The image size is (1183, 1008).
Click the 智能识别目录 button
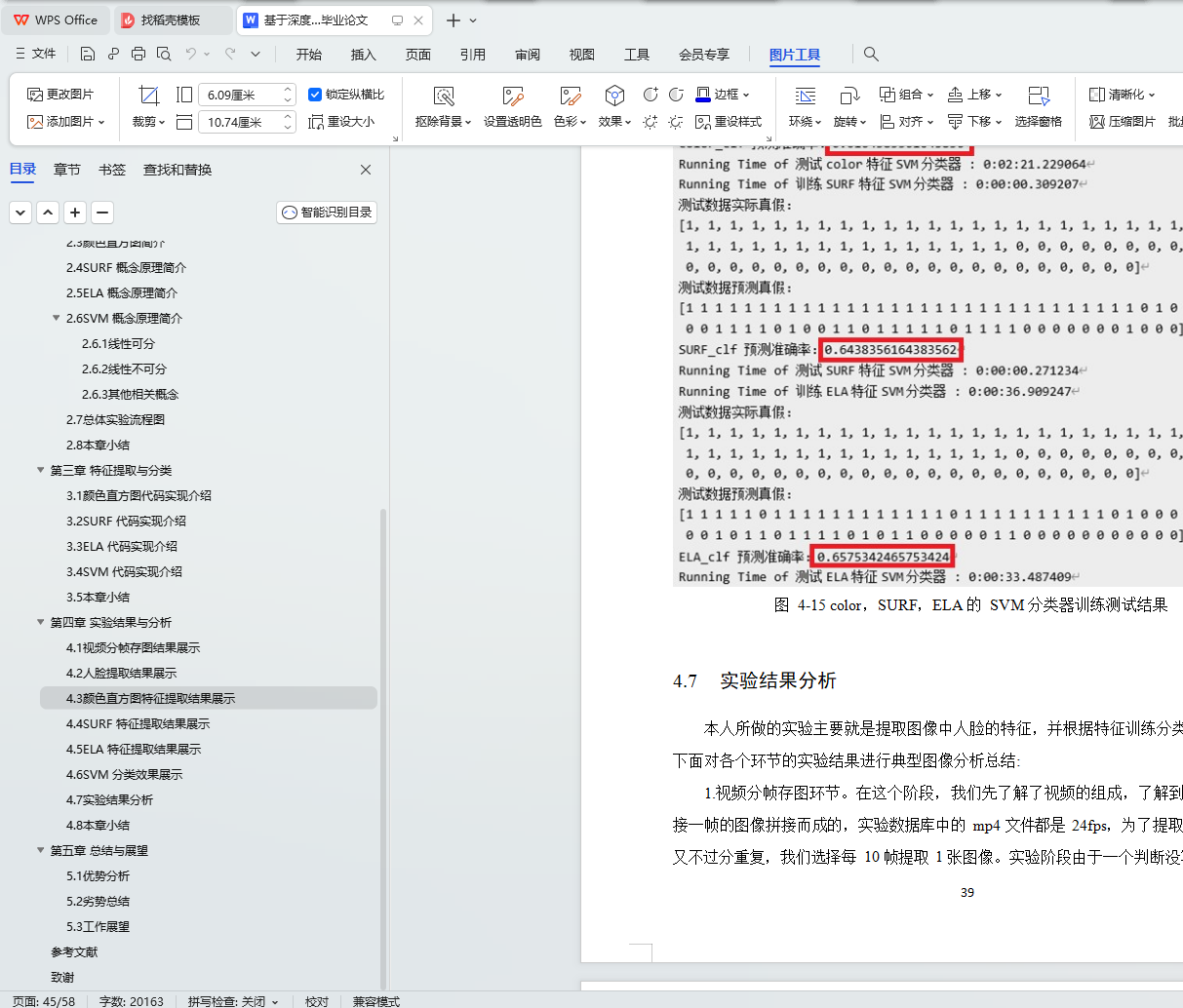[327, 213]
